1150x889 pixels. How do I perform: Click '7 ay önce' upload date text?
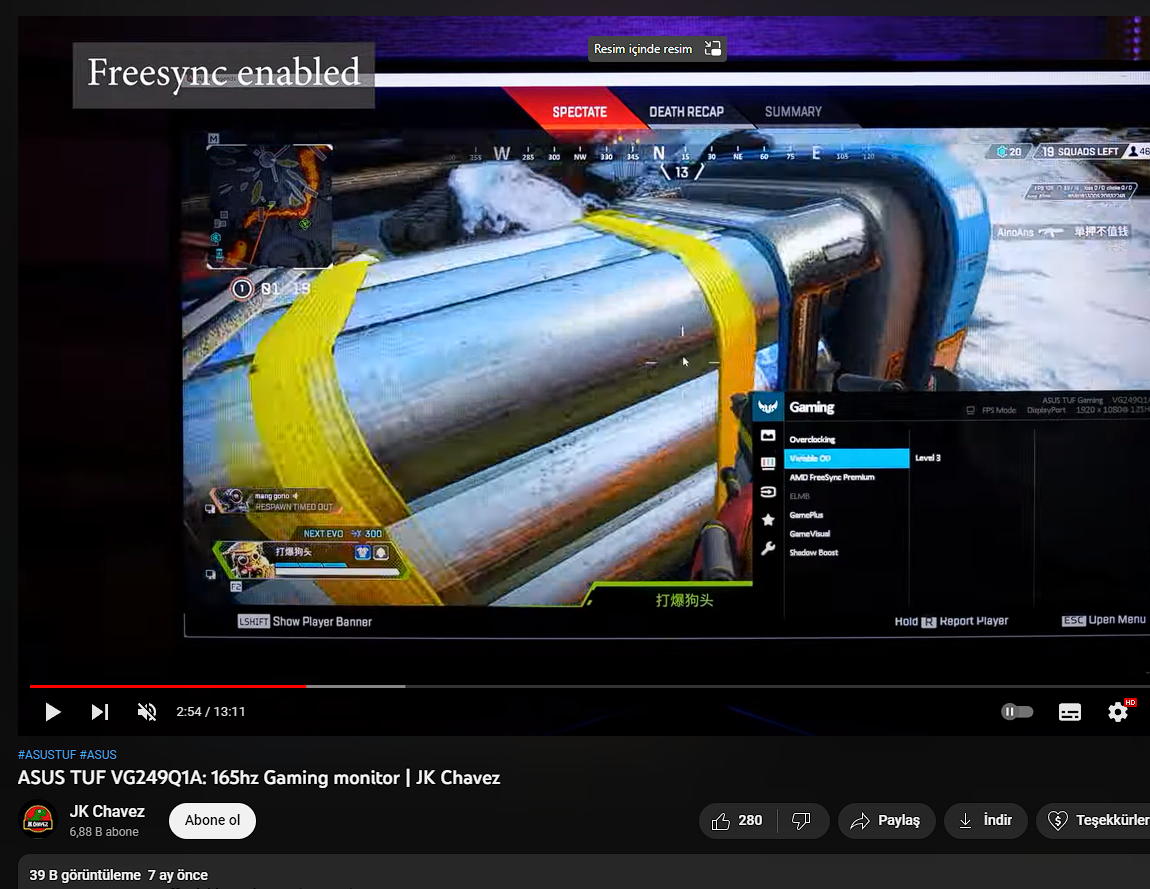click(x=177, y=875)
